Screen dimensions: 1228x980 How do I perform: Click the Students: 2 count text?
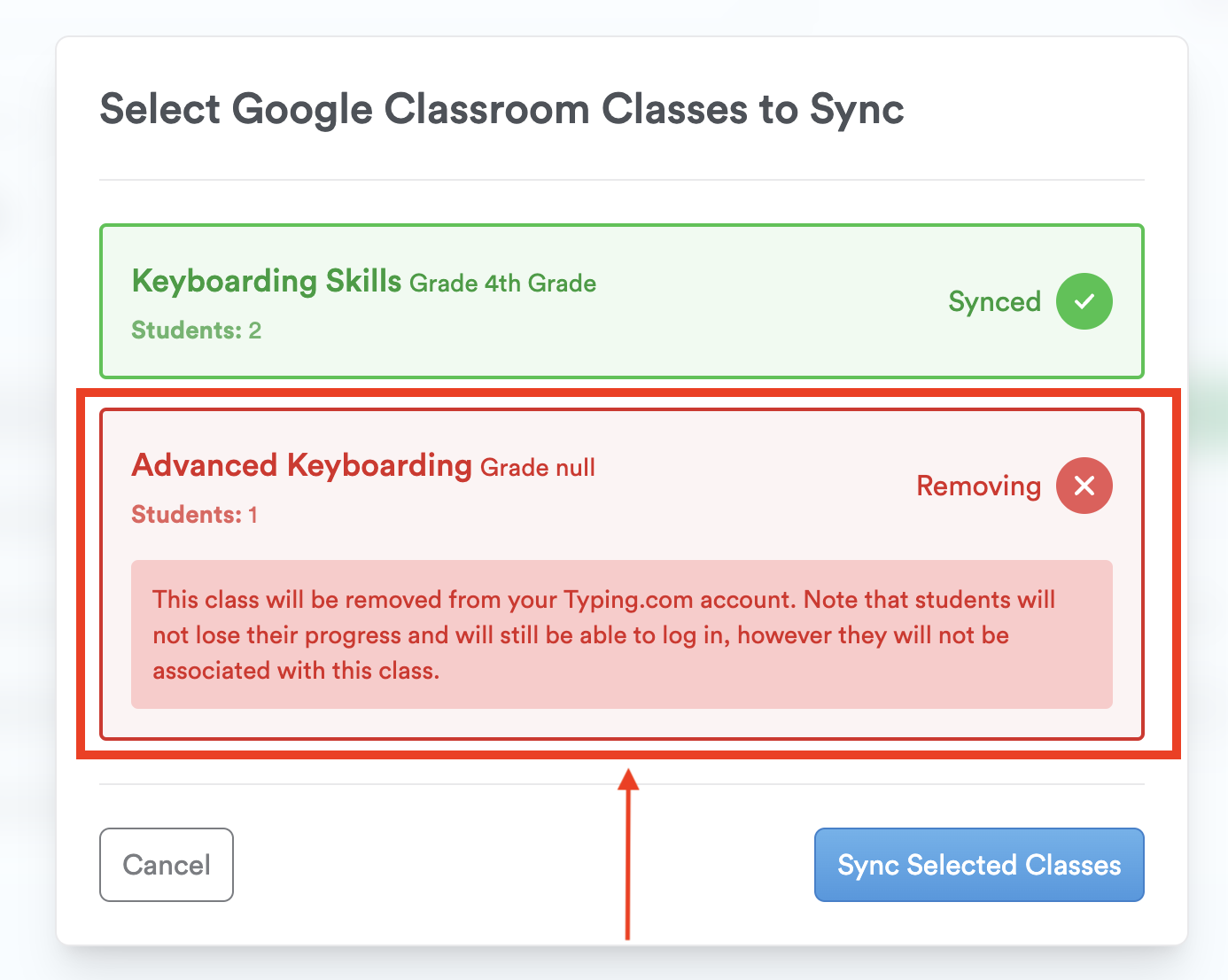point(197,331)
